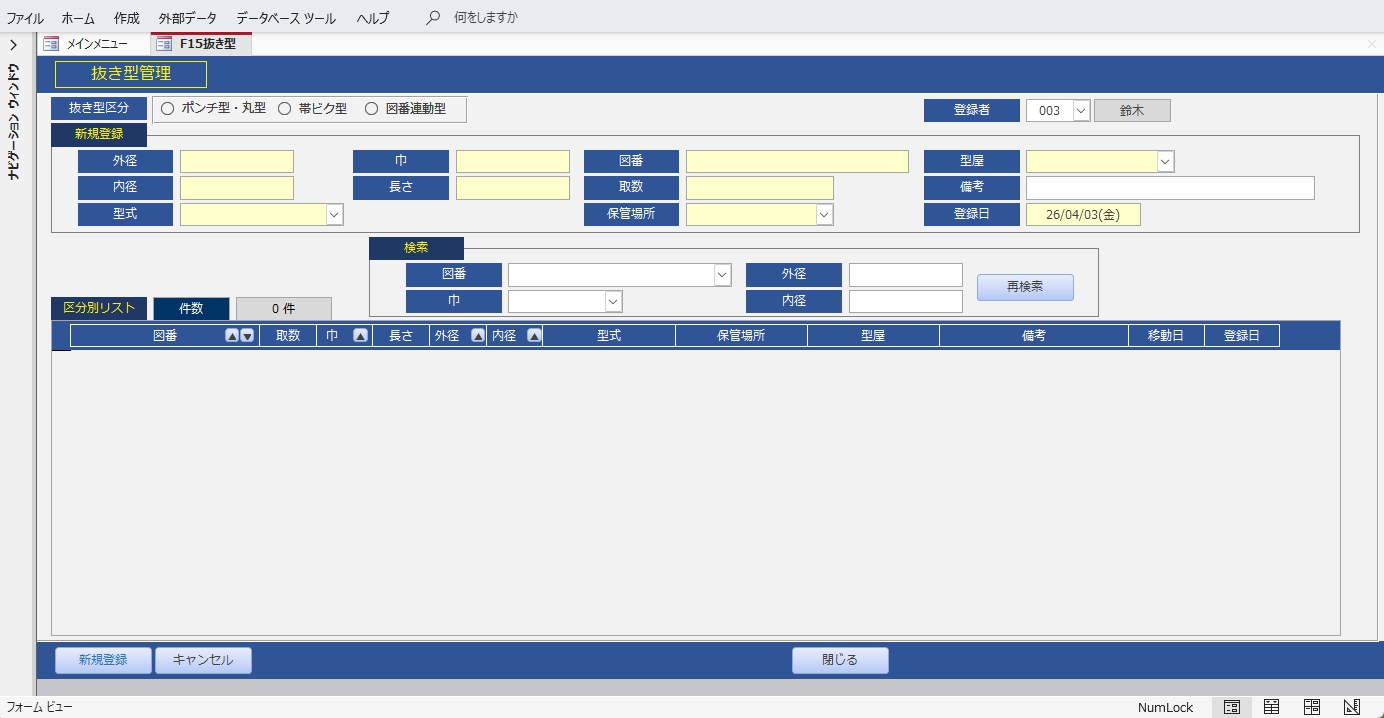
Task: Click the 備考 text input field
Action: point(1169,188)
